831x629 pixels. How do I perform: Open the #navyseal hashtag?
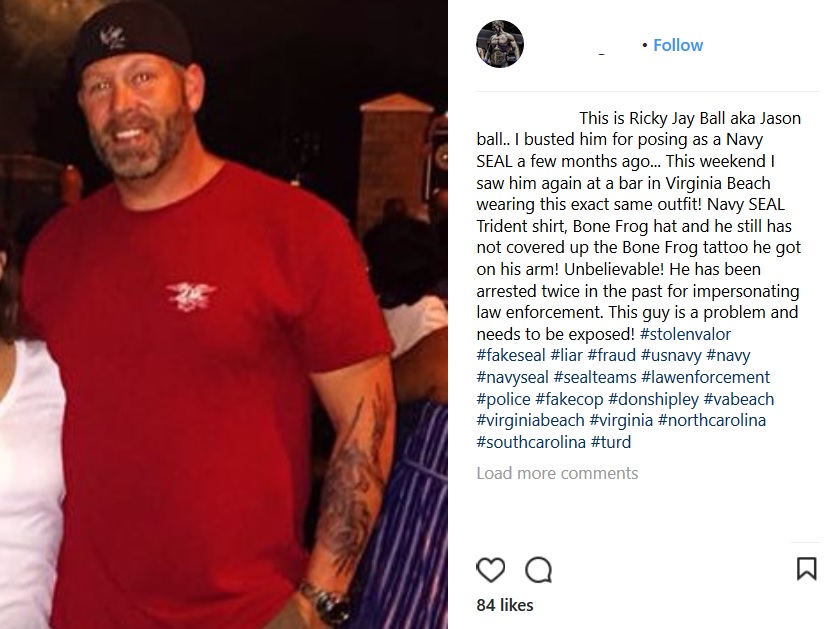pyautogui.click(x=512, y=377)
